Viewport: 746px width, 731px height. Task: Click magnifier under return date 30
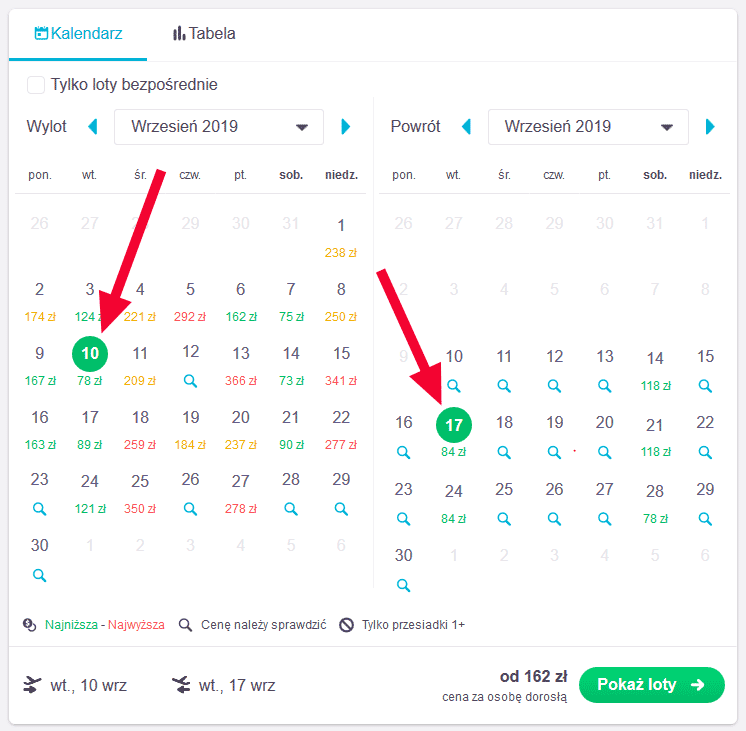(403, 585)
